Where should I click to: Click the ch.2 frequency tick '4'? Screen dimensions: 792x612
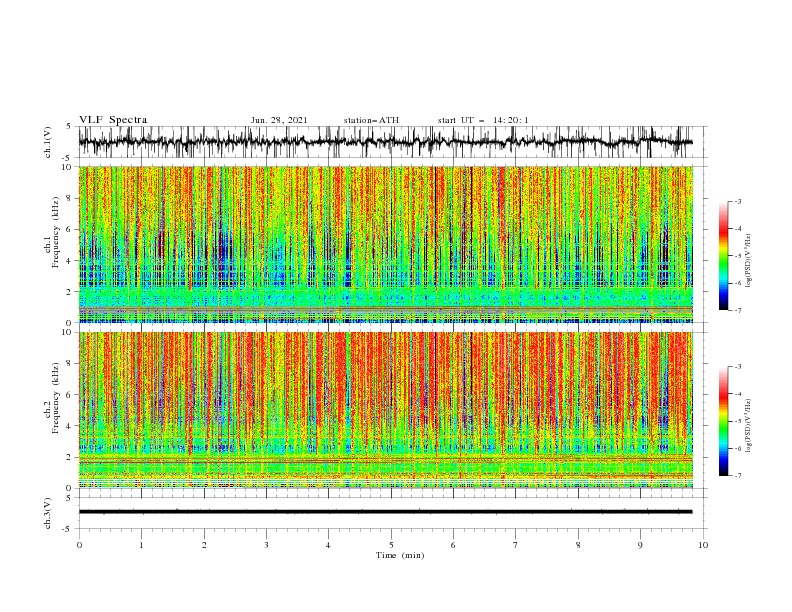[71, 426]
